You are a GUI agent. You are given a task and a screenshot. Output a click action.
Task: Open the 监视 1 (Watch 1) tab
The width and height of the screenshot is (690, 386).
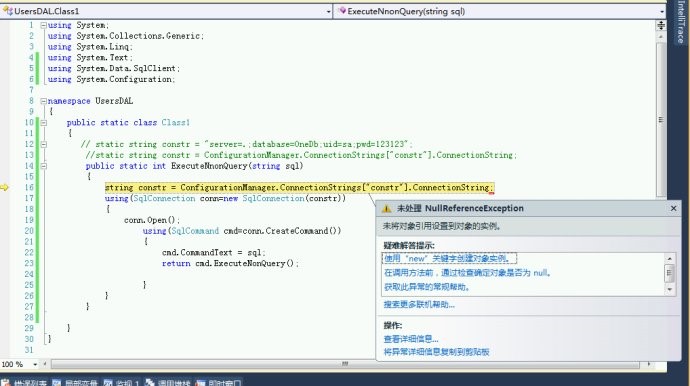tap(121, 383)
